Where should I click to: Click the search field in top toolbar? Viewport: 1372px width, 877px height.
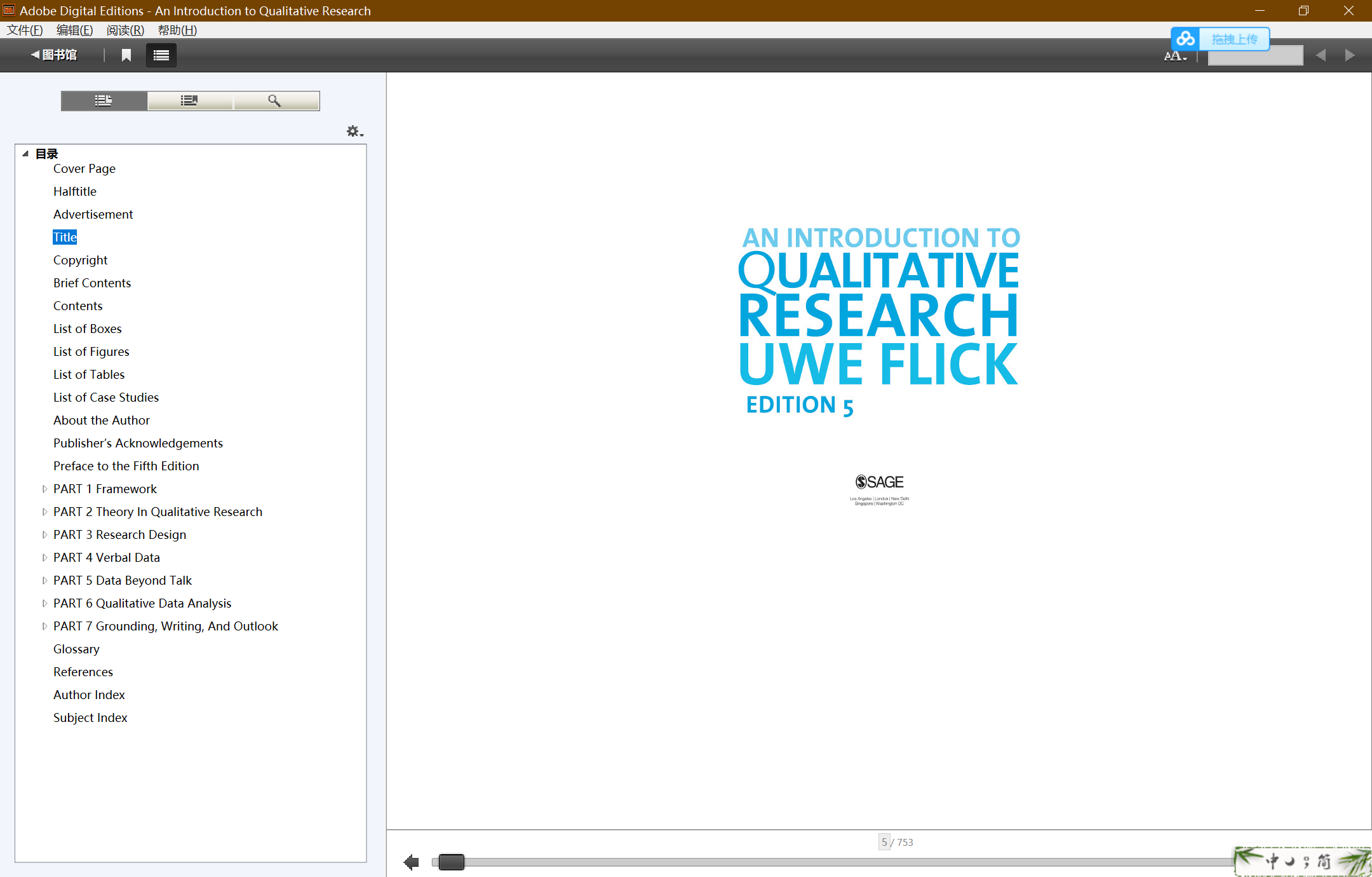pyautogui.click(x=1255, y=56)
